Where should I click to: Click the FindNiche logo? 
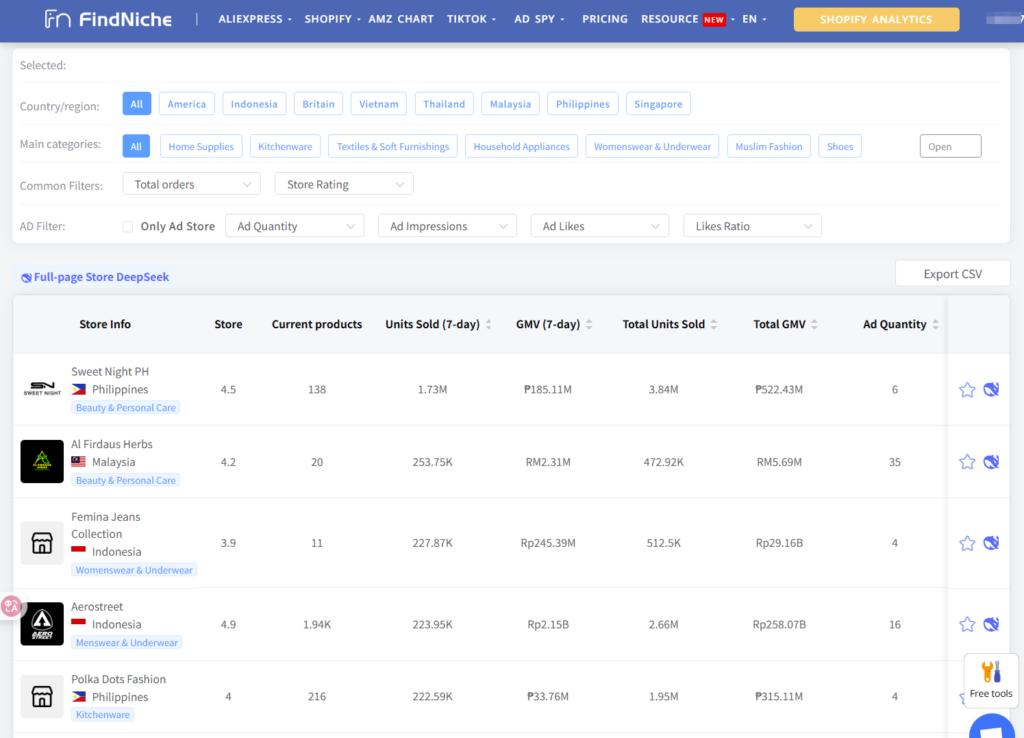click(x=108, y=19)
